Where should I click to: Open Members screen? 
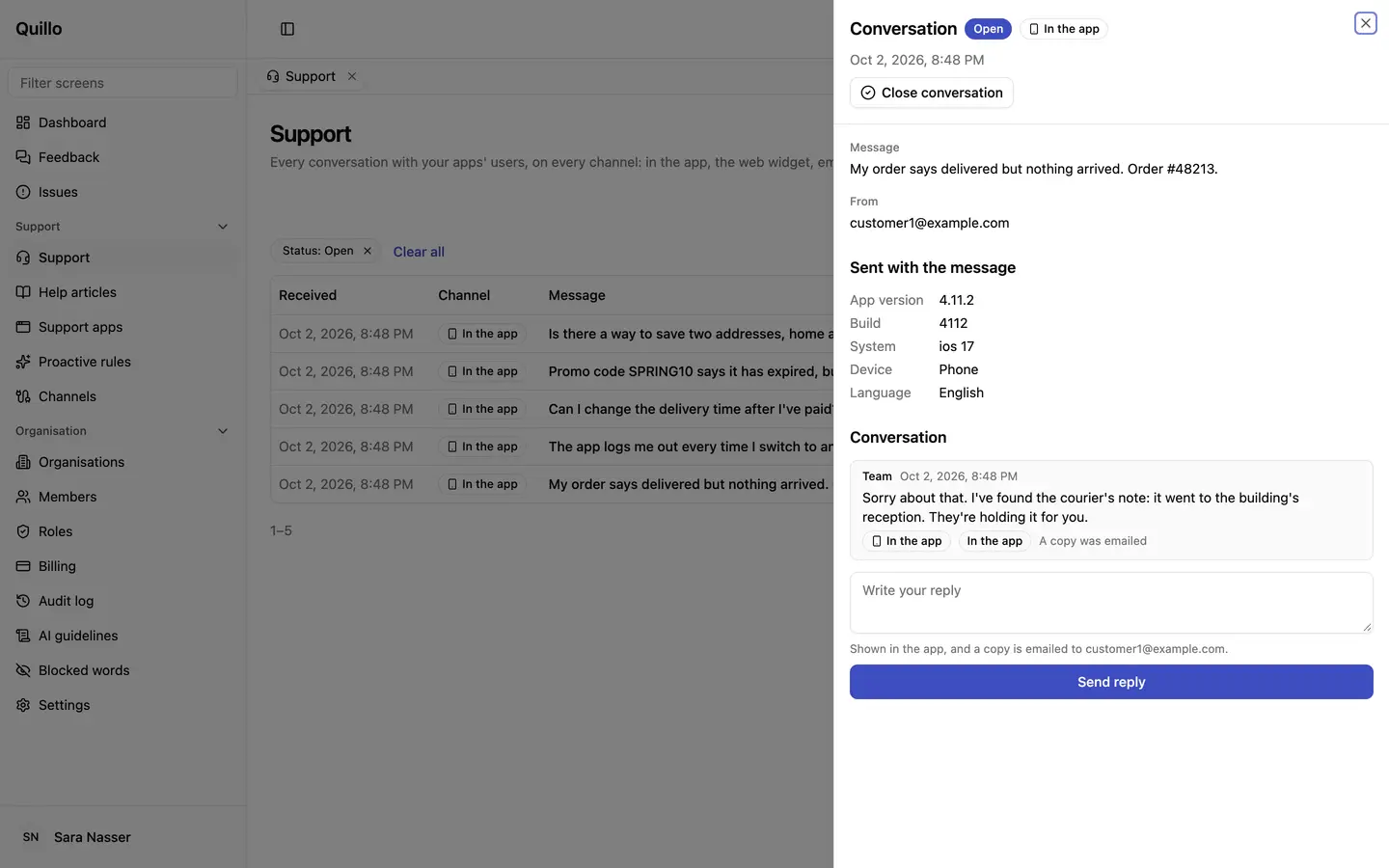tap(123, 497)
